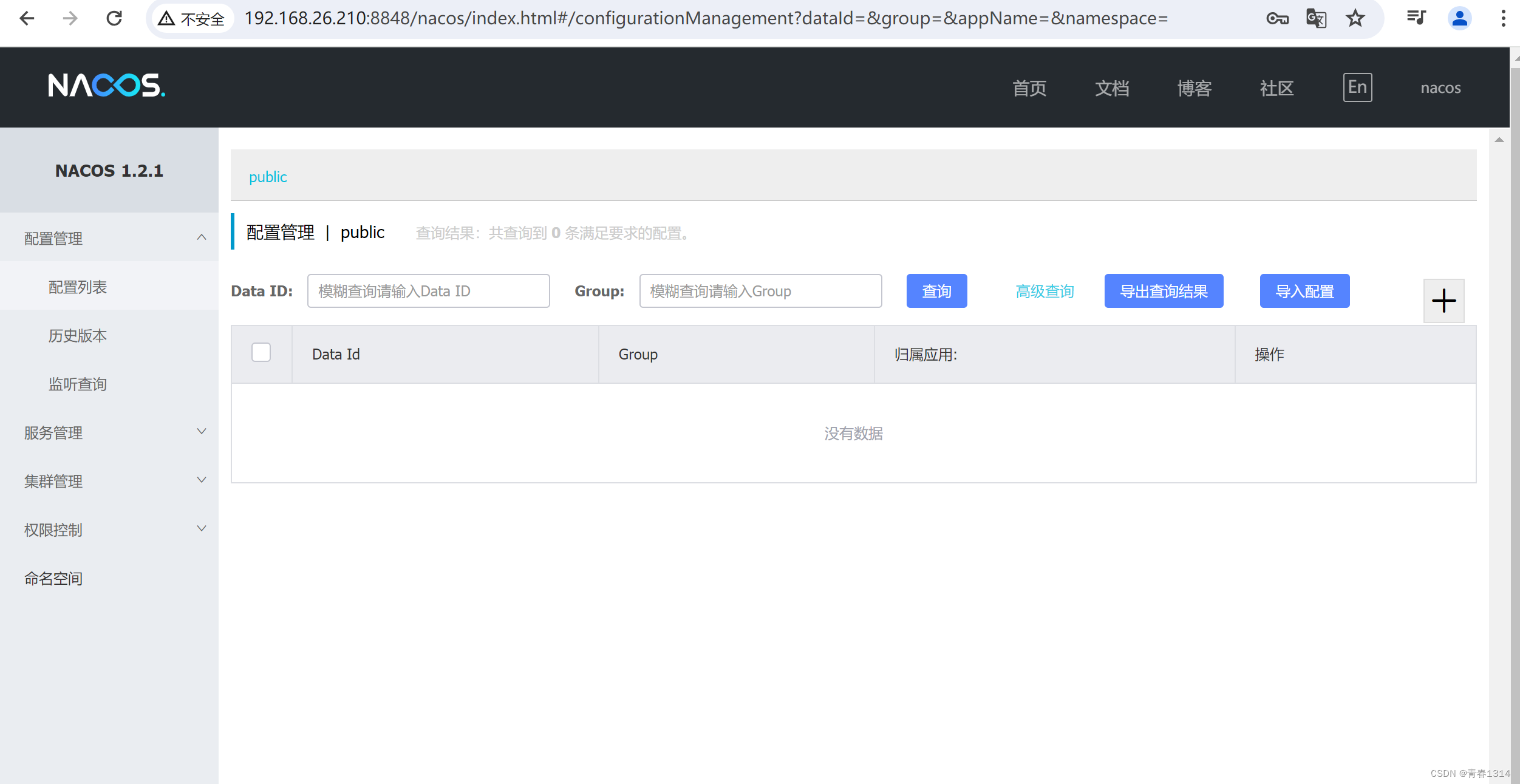Select the public namespace tab
The width and height of the screenshot is (1520, 784).
[268, 177]
